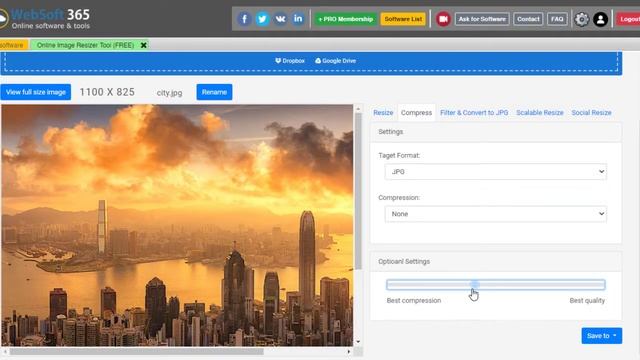The width and height of the screenshot is (640, 360).
Task: Click the city image preview
Action: click(177, 225)
